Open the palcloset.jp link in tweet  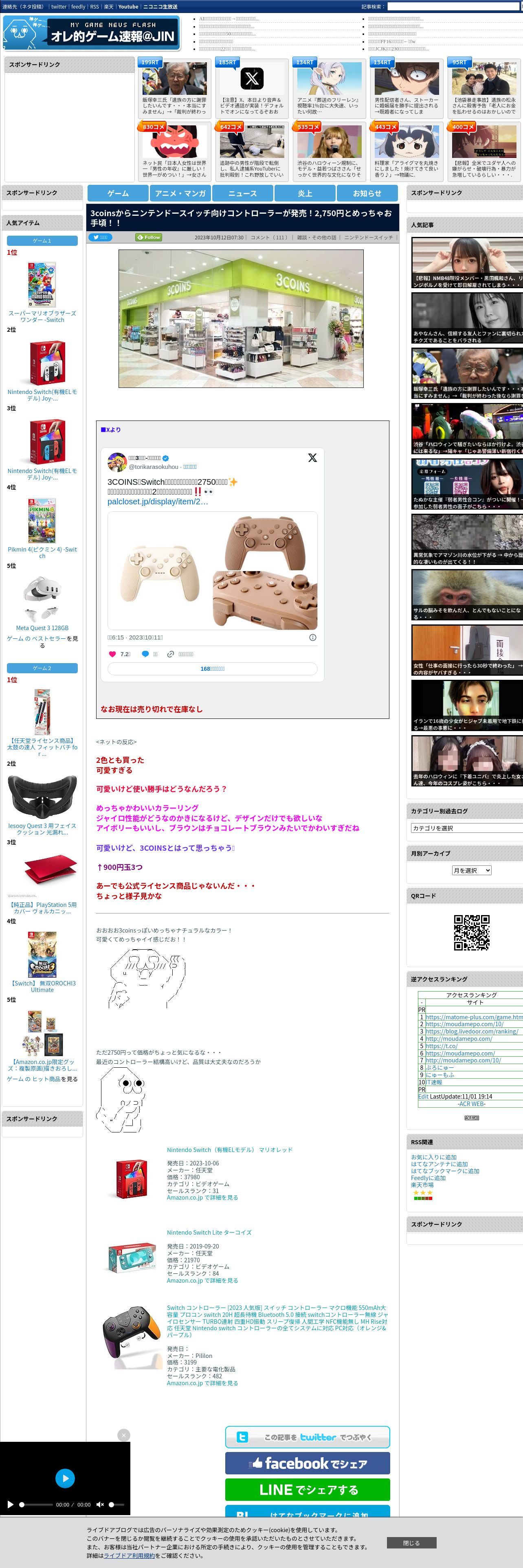[158, 501]
